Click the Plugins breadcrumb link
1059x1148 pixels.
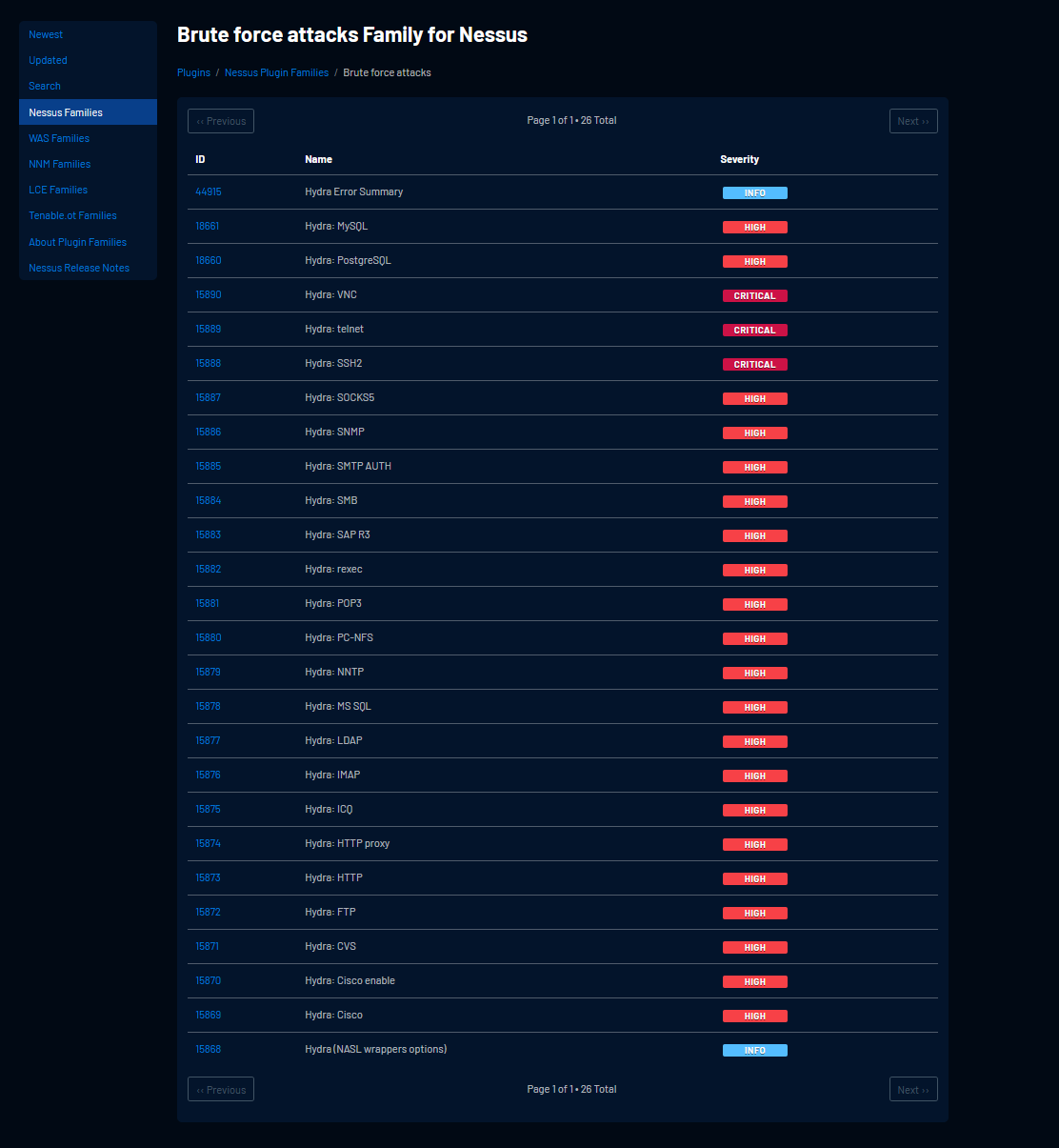tap(193, 72)
